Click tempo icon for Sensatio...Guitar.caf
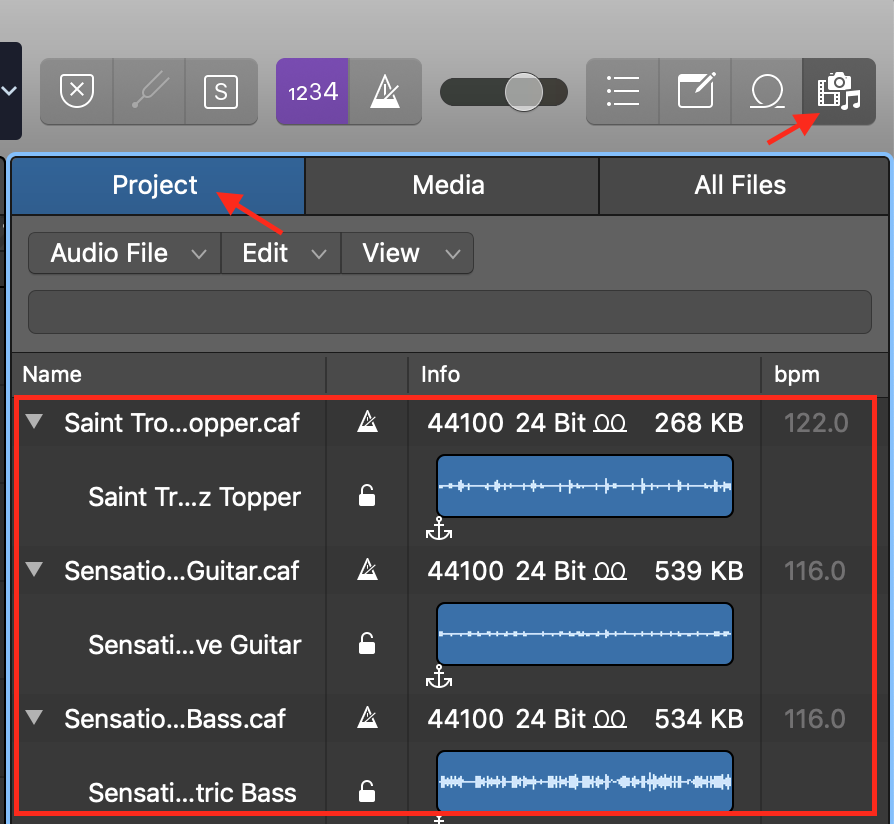This screenshot has width=894, height=824. click(x=367, y=570)
